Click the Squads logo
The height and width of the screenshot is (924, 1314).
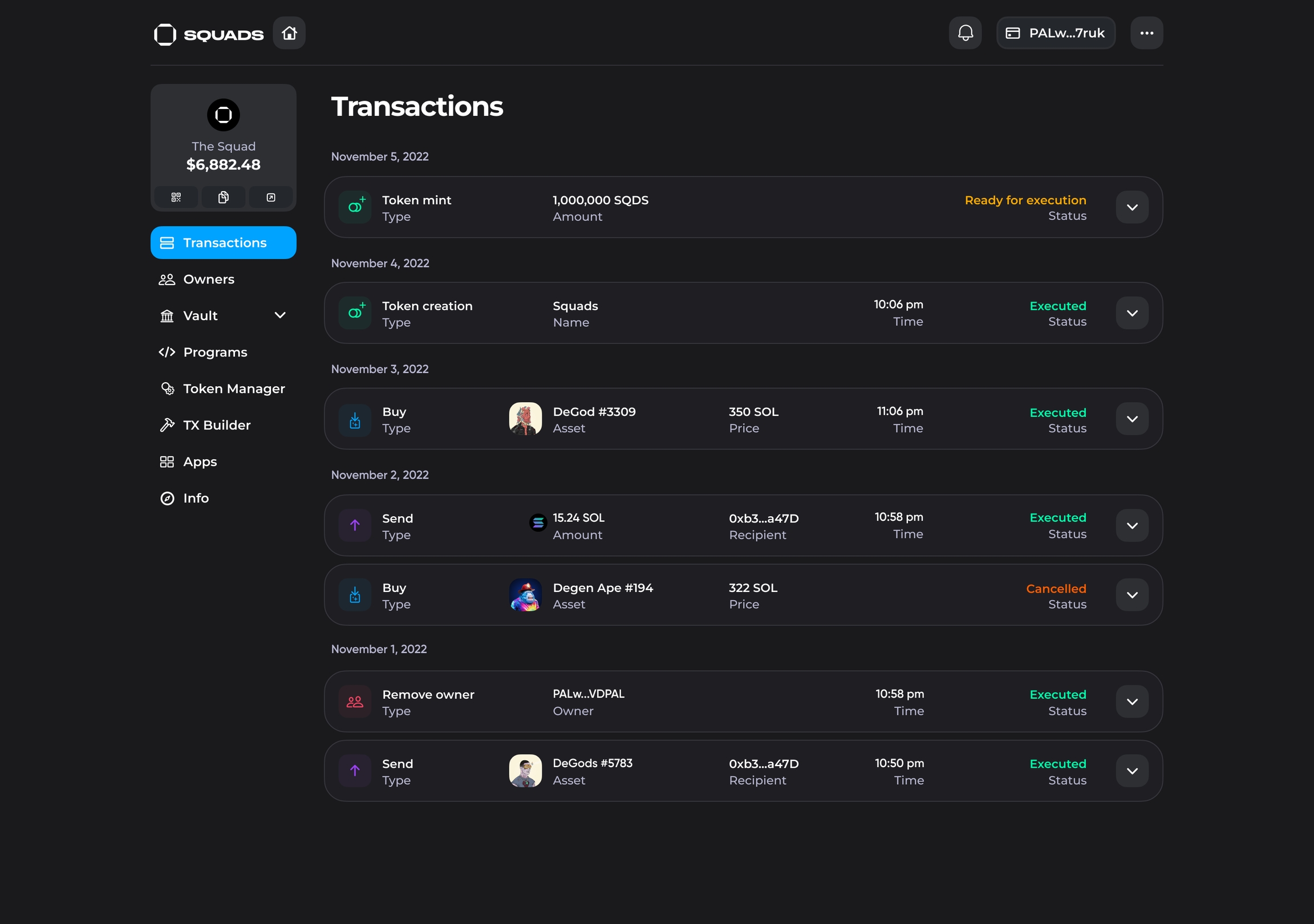pyautogui.click(x=209, y=34)
